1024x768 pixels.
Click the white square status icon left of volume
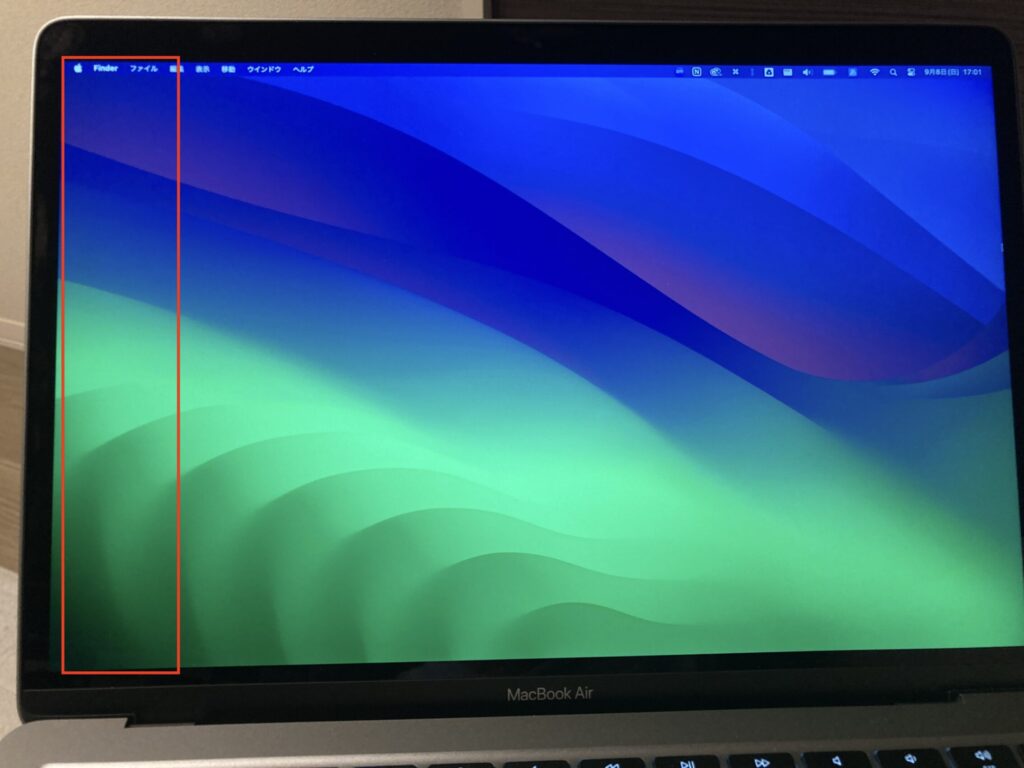pos(769,72)
